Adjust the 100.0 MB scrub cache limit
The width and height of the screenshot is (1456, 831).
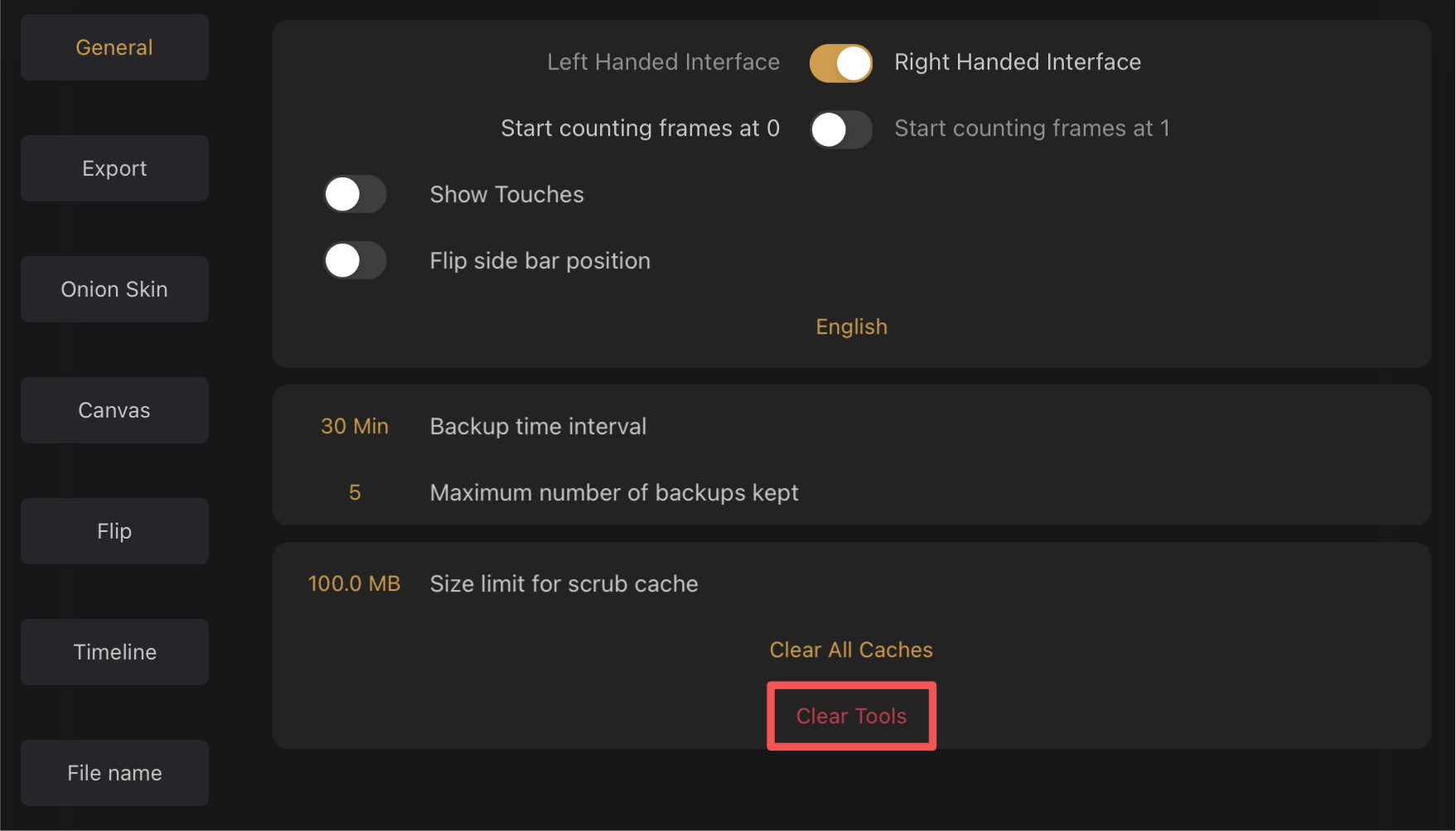354,583
